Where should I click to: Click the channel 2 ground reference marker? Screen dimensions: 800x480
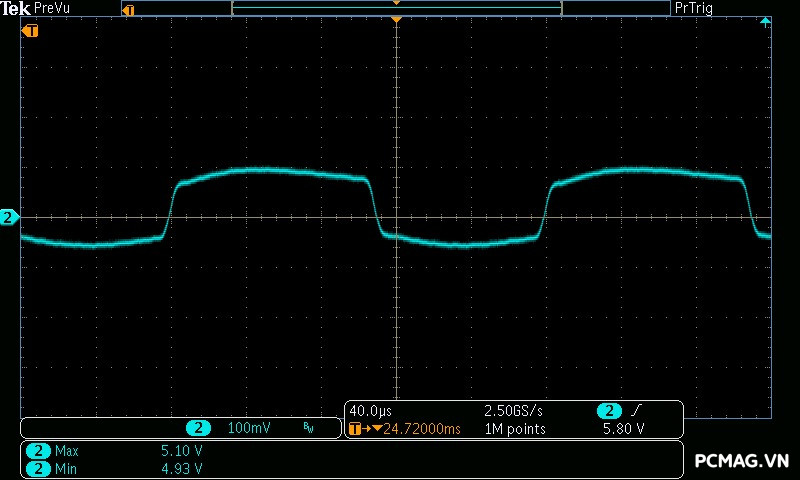[x=8, y=217]
